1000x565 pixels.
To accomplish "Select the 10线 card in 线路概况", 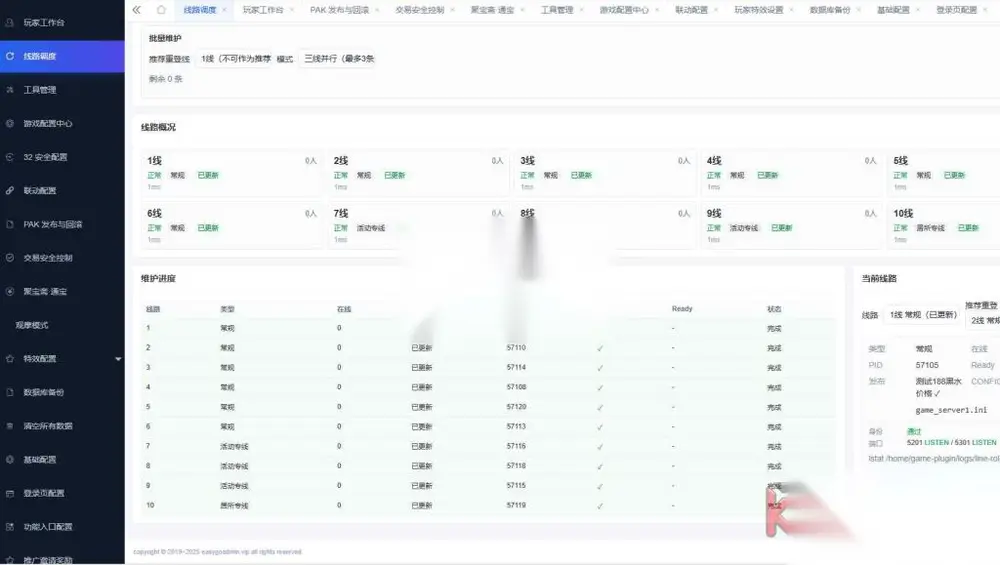I will point(944,226).
